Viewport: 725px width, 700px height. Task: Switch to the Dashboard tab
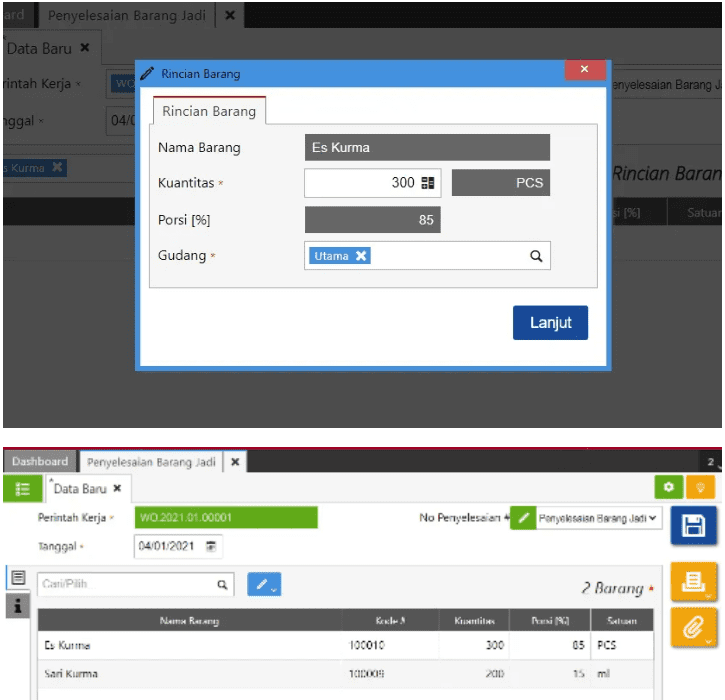pyautogui.click(x=40, y=461)
